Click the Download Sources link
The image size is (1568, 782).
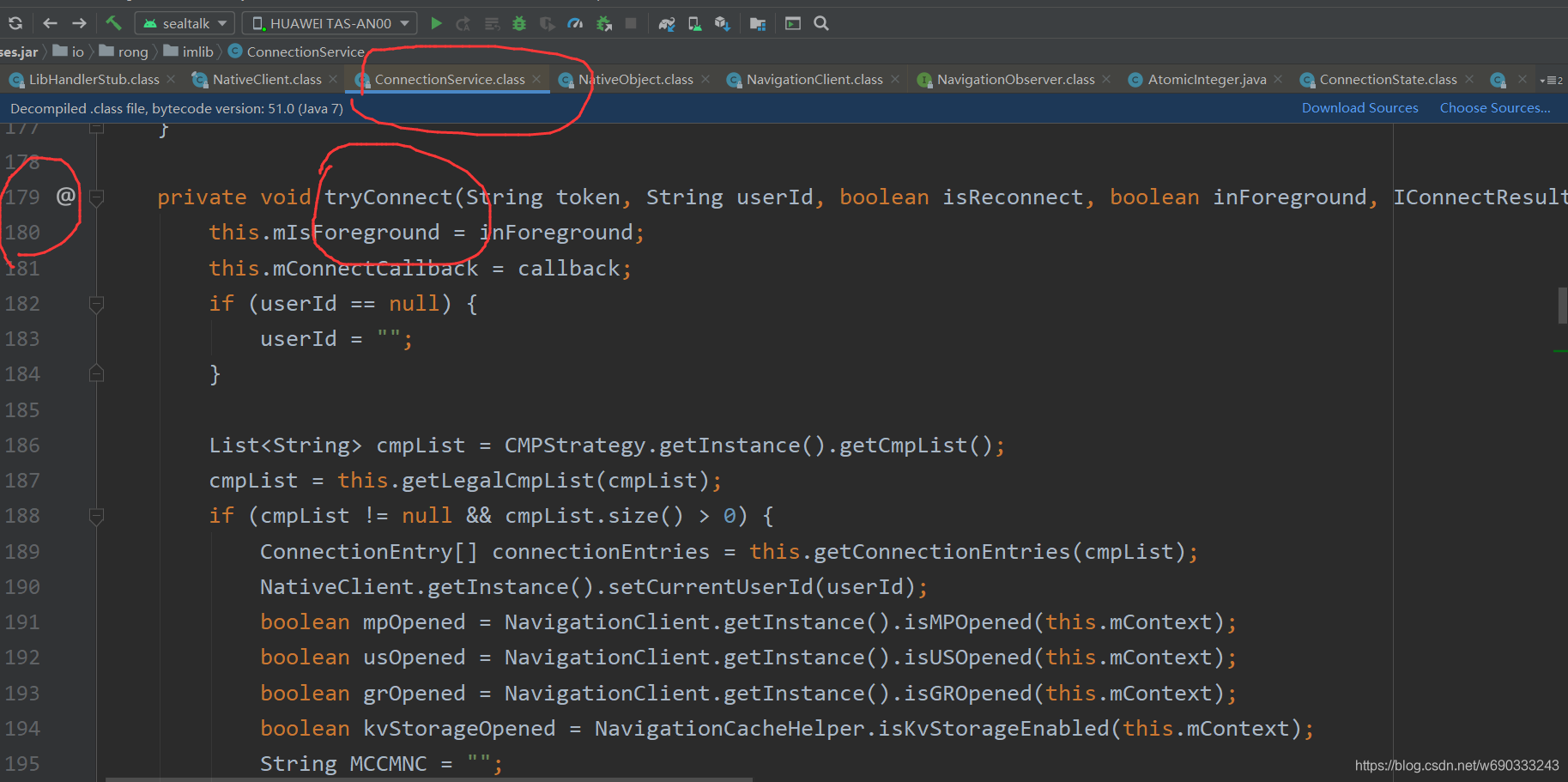pos(1359,107)
